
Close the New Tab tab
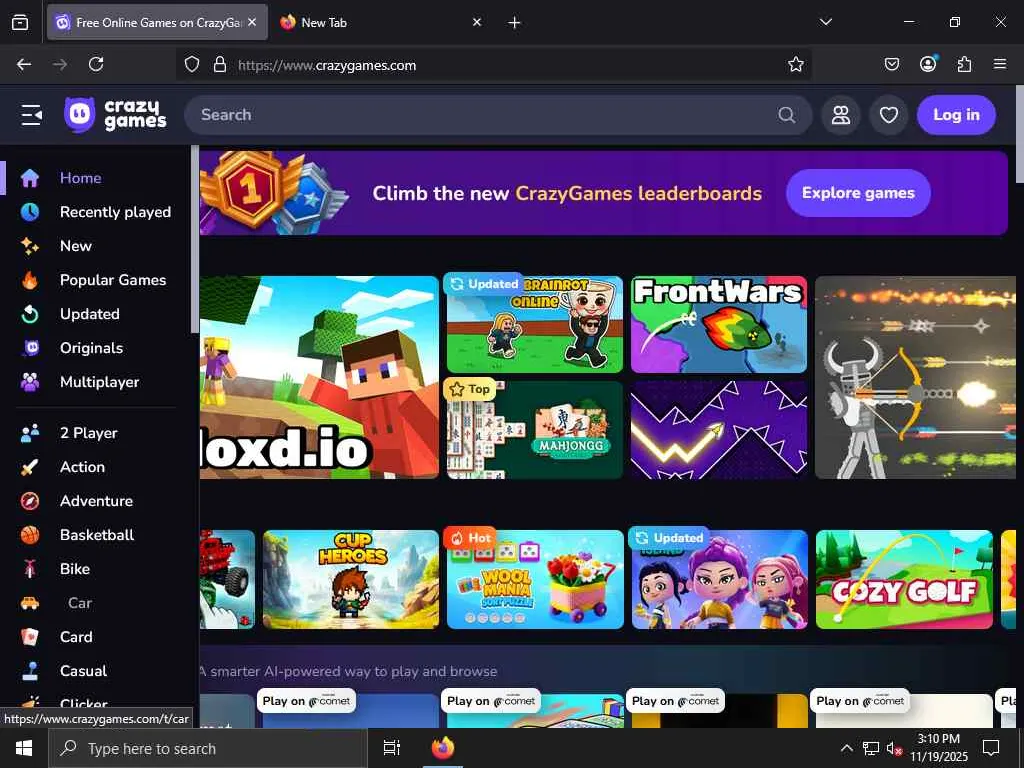click(x=477, y=22)
